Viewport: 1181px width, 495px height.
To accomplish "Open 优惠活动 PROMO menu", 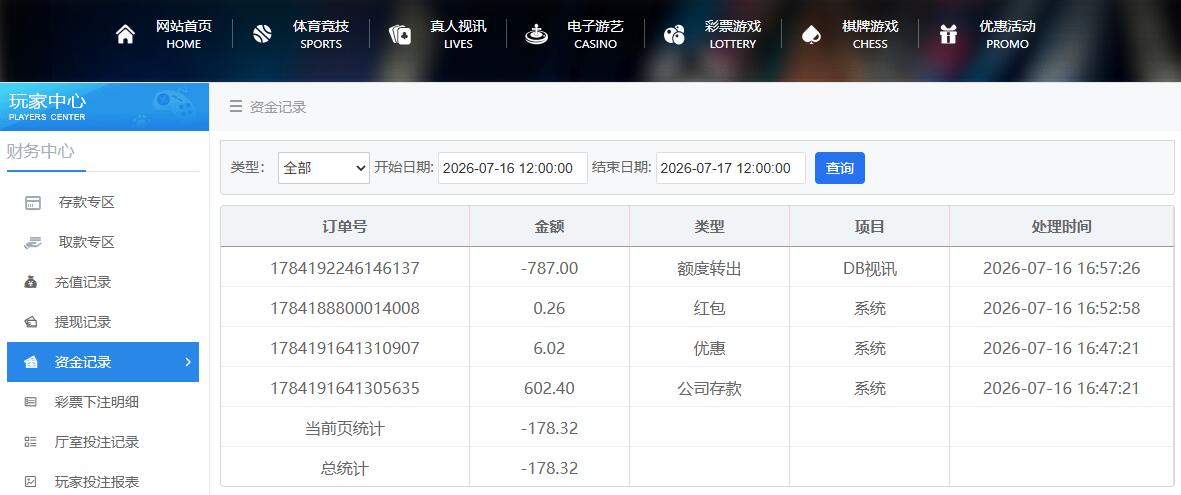I will tap(1007, 35).
